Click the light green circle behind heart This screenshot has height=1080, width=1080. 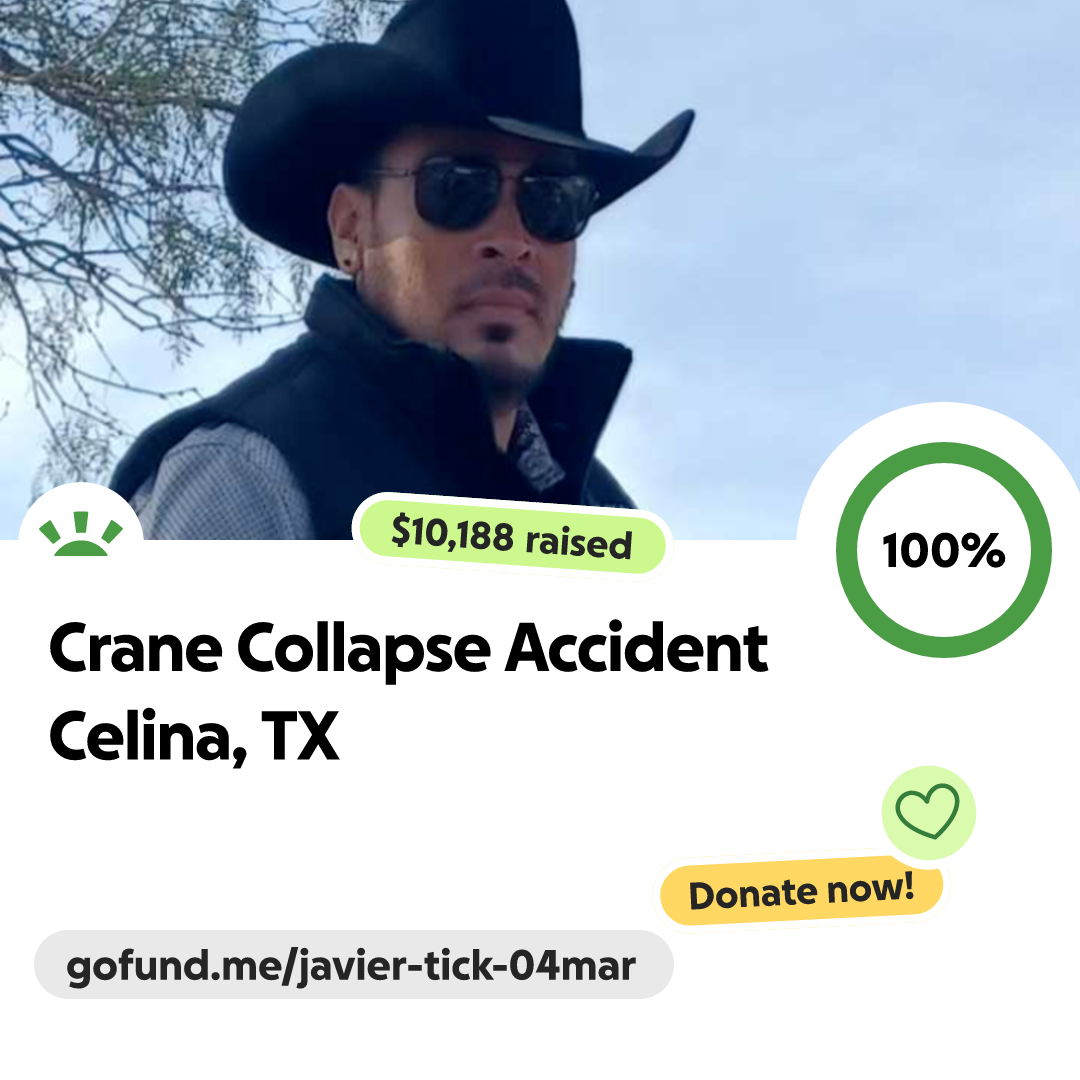click(928, 813)
